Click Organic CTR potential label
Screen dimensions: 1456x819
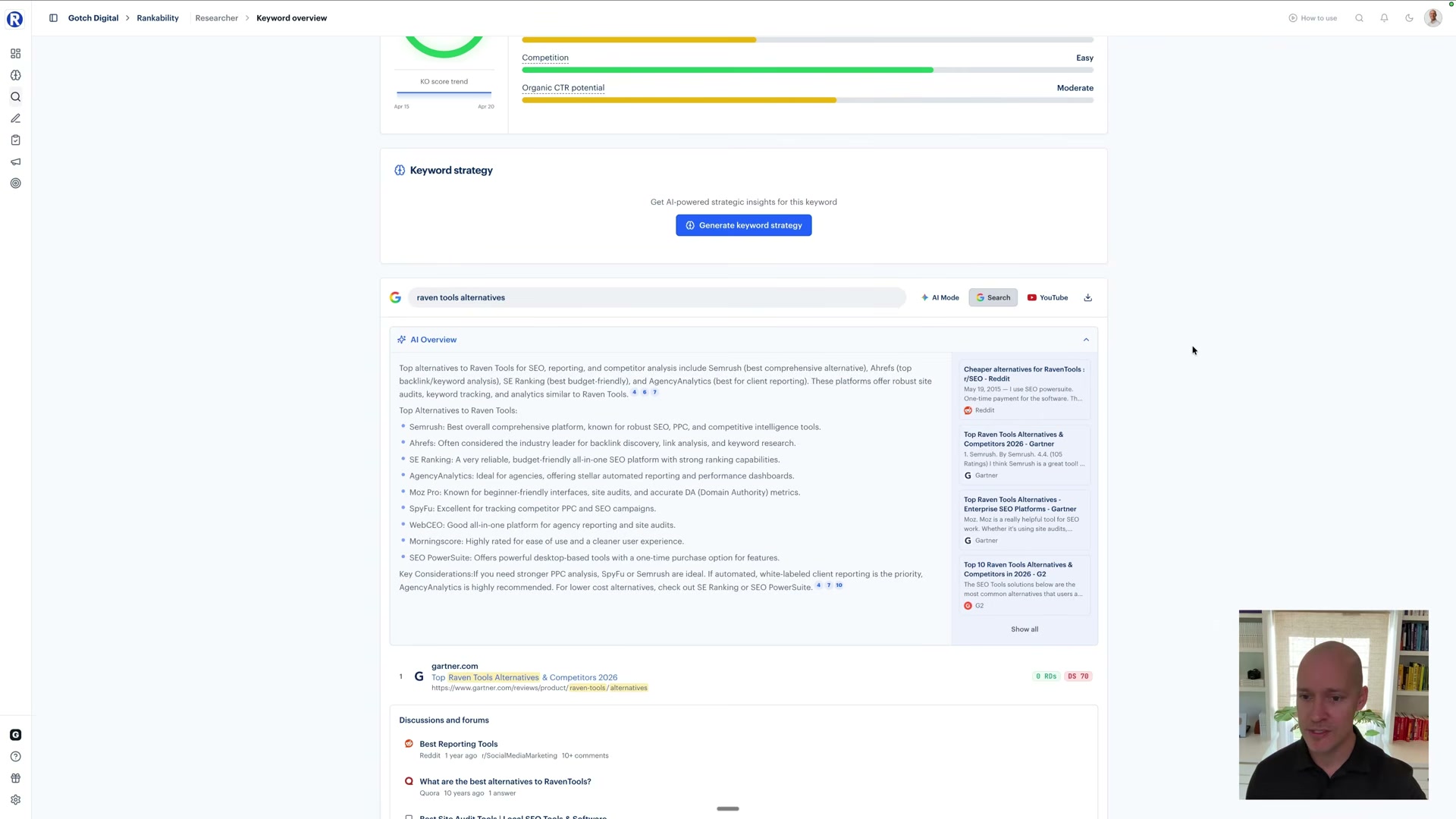563,88
